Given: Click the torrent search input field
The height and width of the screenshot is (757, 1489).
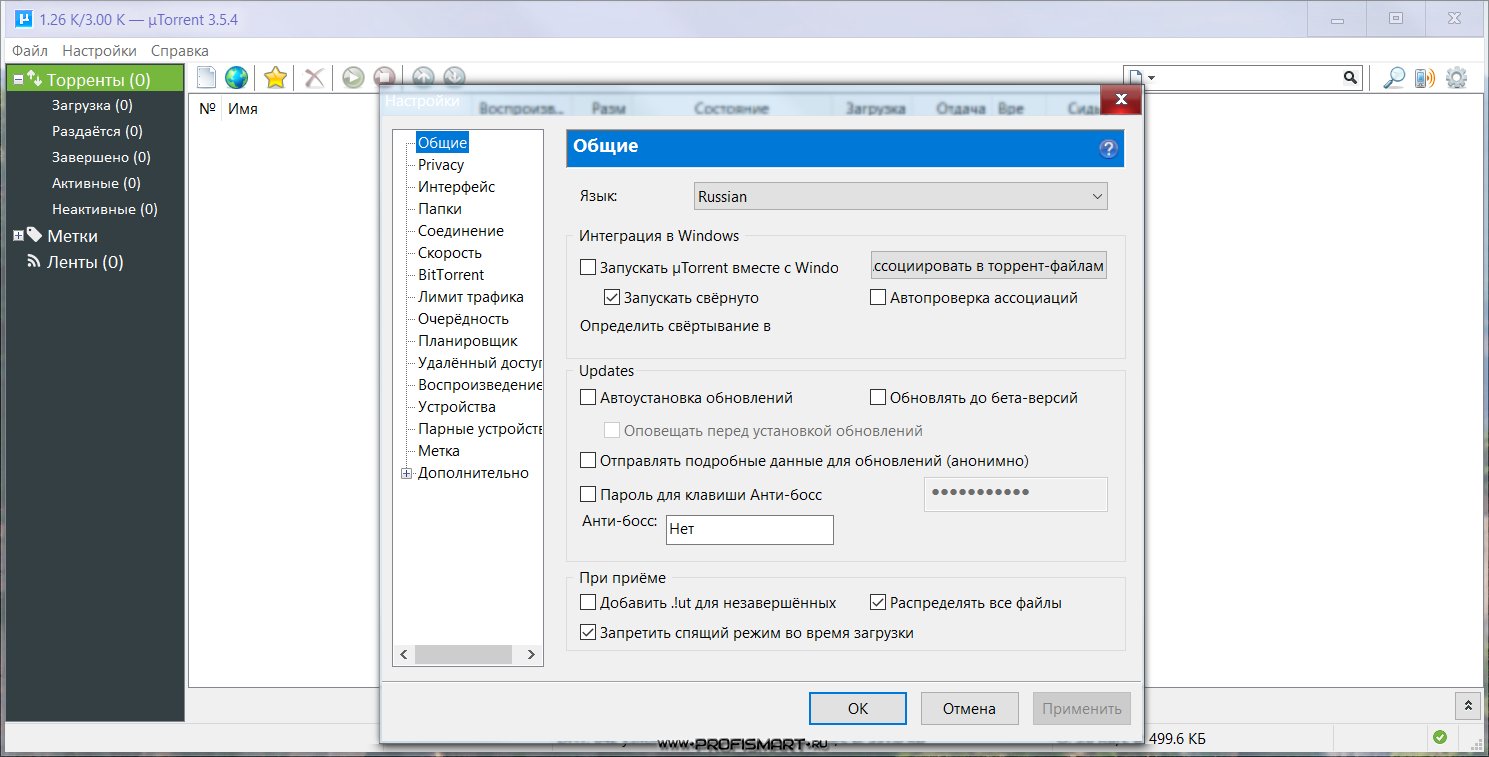Looking at the screenshot, I should [1250, 77].
